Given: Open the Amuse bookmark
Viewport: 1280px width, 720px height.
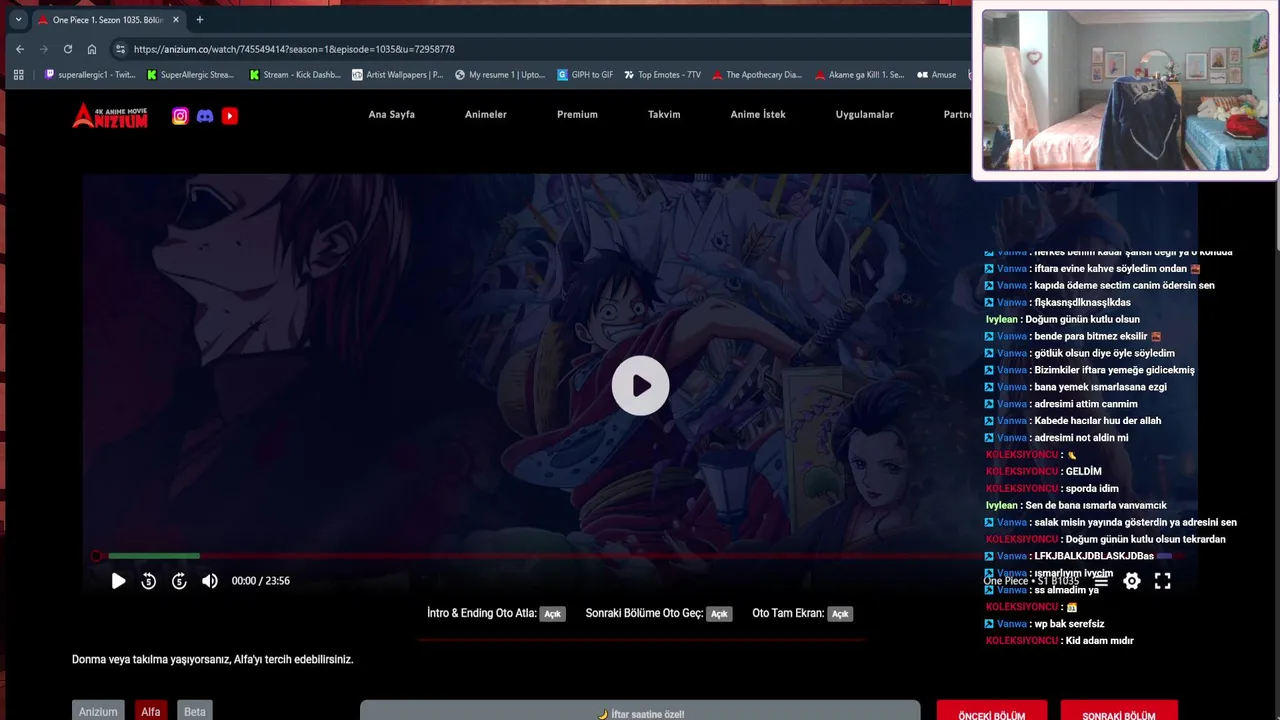Looking at the screenshot, I should 937,74.
